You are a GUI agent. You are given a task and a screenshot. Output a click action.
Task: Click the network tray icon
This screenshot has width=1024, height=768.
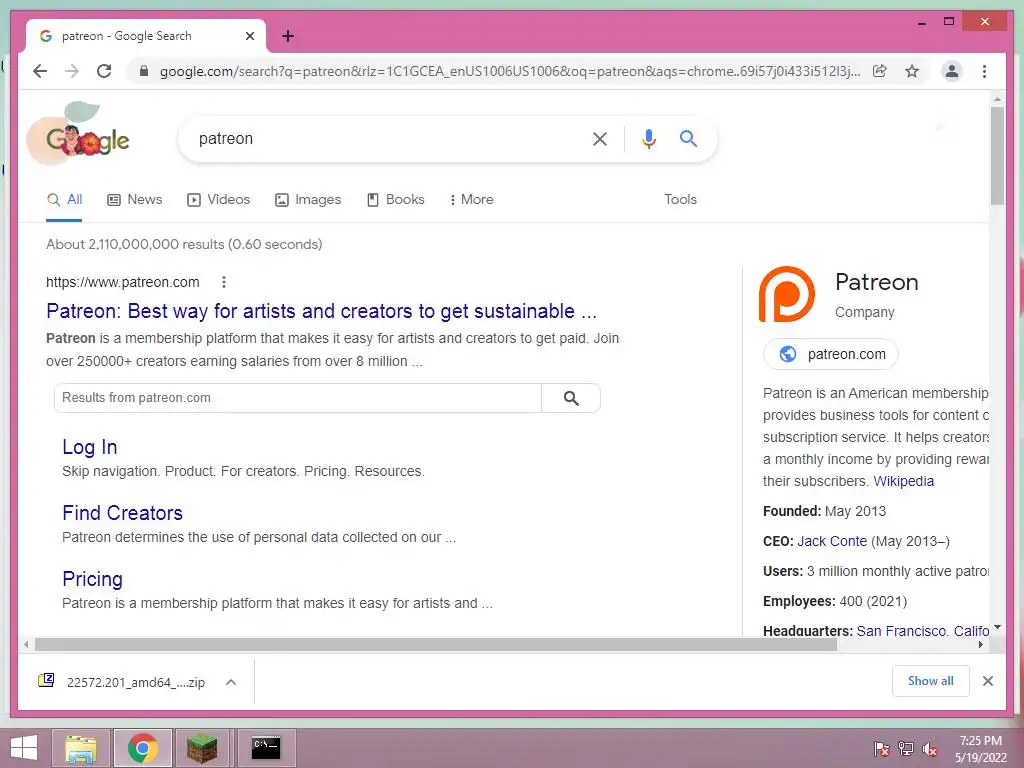pos(906,749)
